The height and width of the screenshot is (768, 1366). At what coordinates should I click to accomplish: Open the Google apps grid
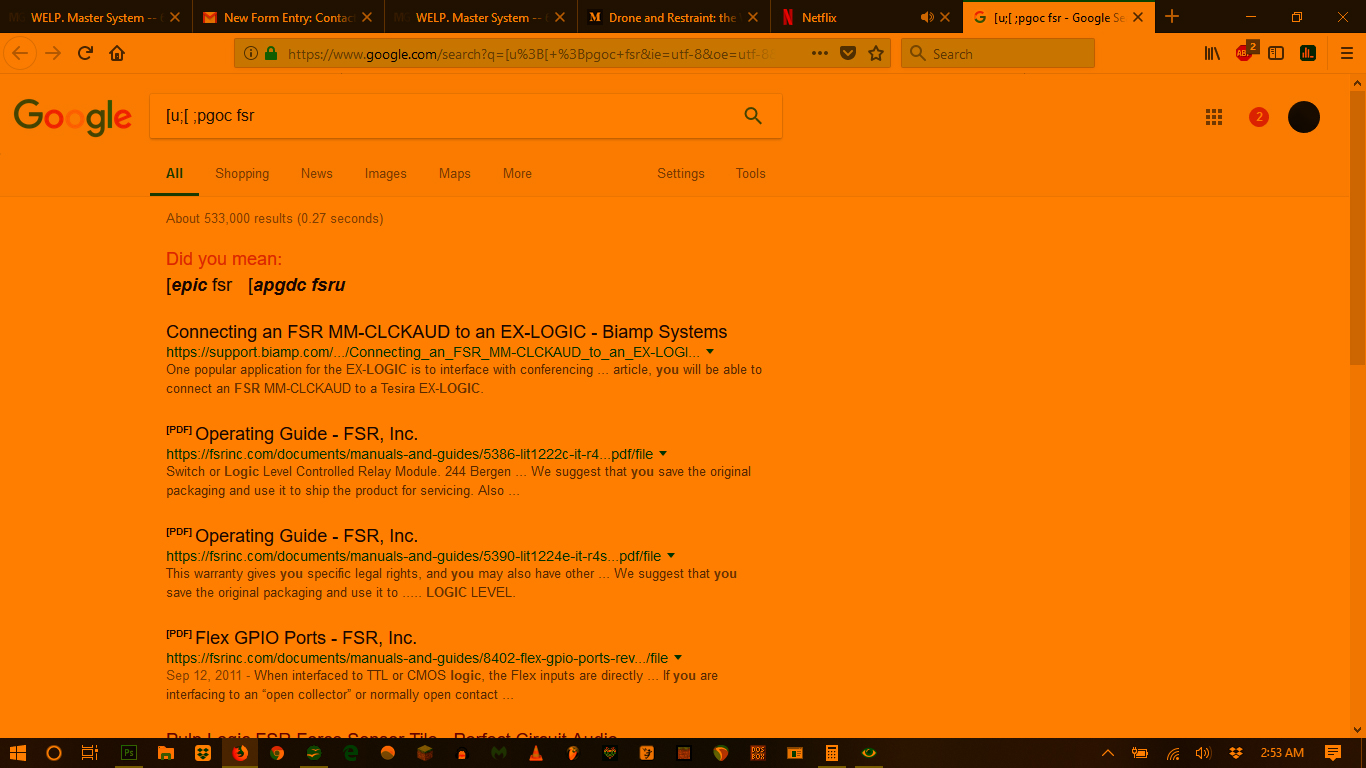(x=1214, y=117)
